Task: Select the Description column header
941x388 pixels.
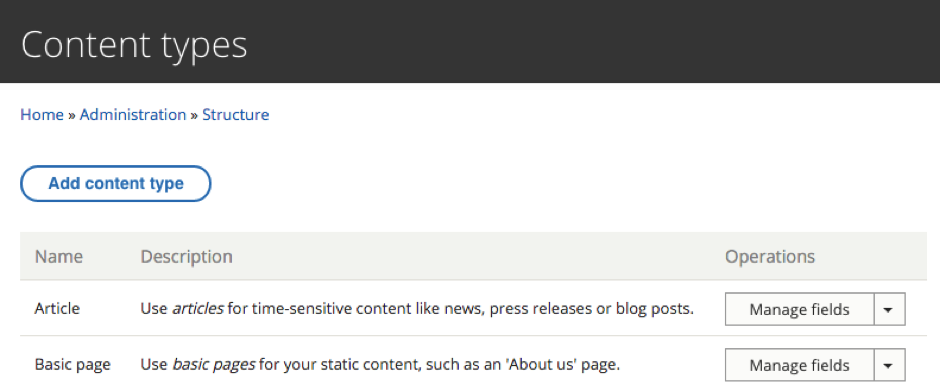Action: click(186, 257)
